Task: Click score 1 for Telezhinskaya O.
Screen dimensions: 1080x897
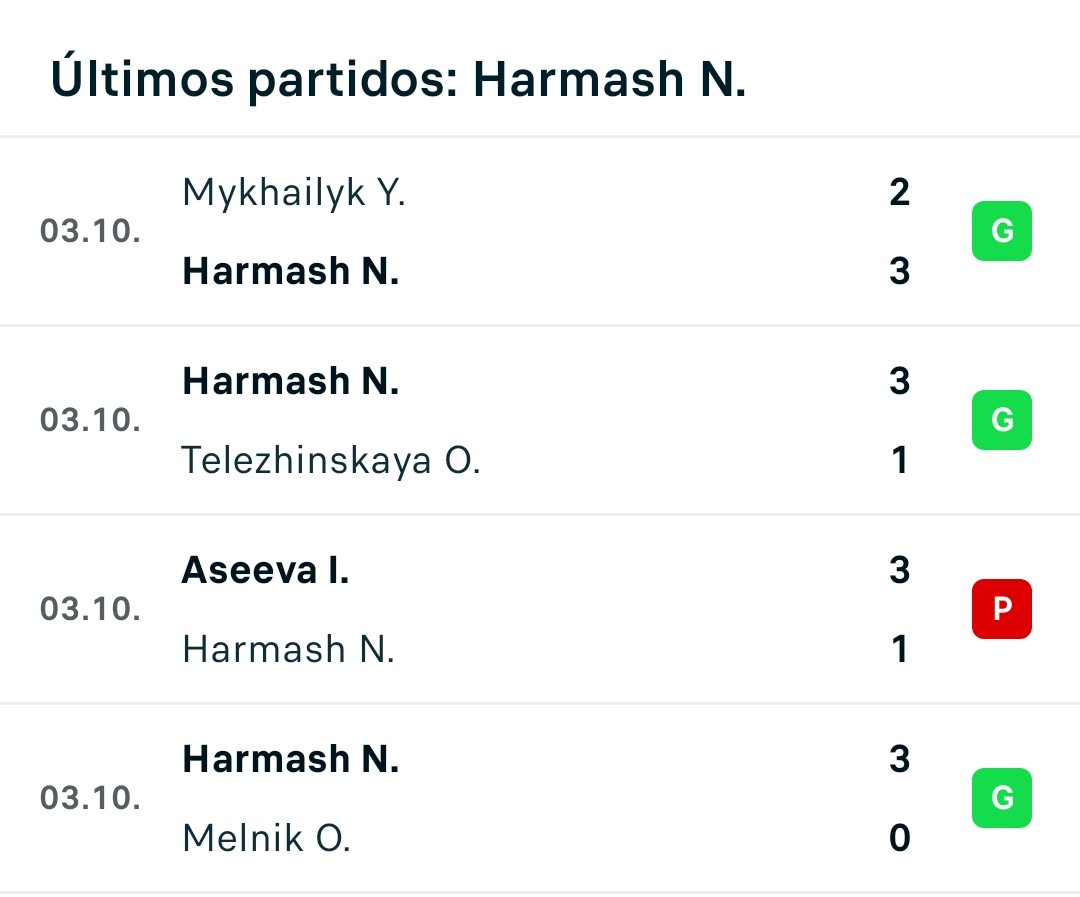Action: pos(900,460)
